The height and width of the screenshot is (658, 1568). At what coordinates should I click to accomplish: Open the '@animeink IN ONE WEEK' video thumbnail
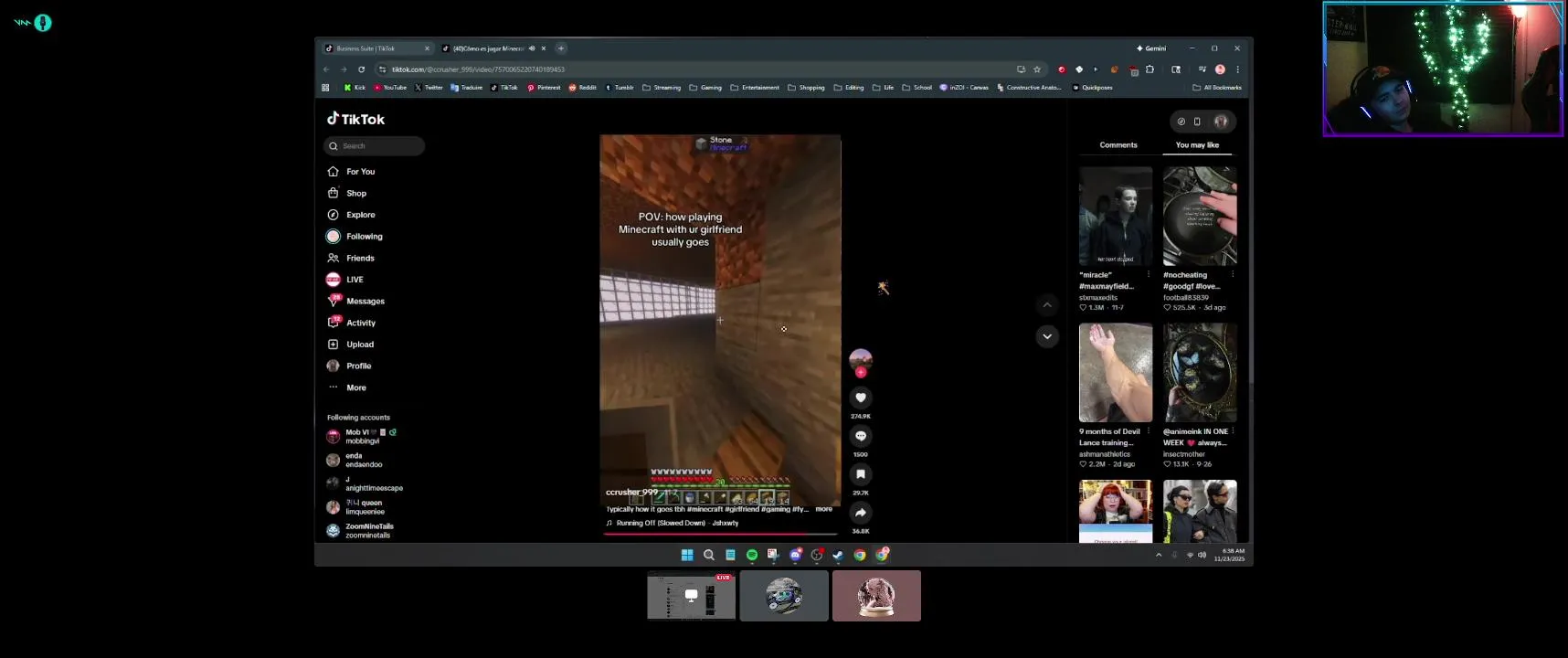1200,373
